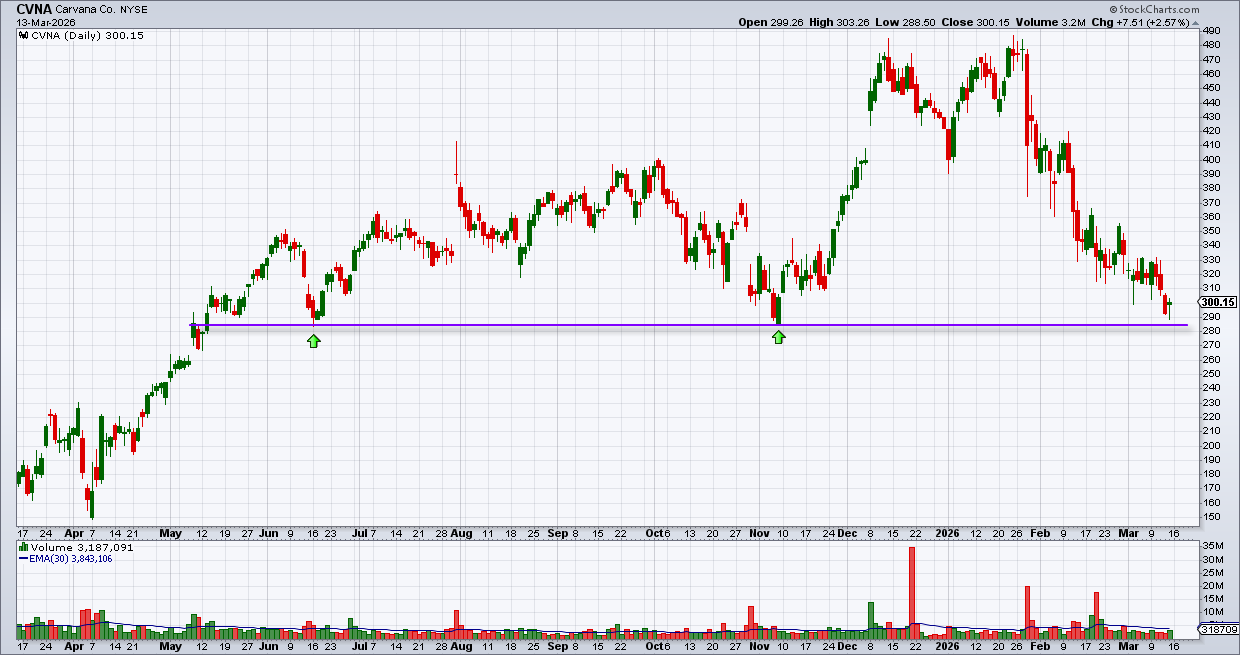This screenshot has height=655, width=1240.
Task: Click the Dec label on the volume panel's bottom axis
Action: [x=848, y=647]
